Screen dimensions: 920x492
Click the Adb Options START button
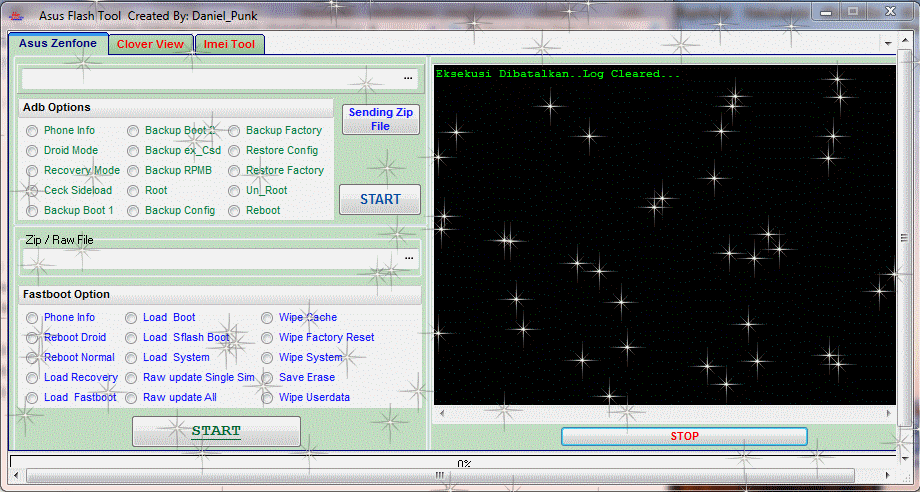click(380, 199)
